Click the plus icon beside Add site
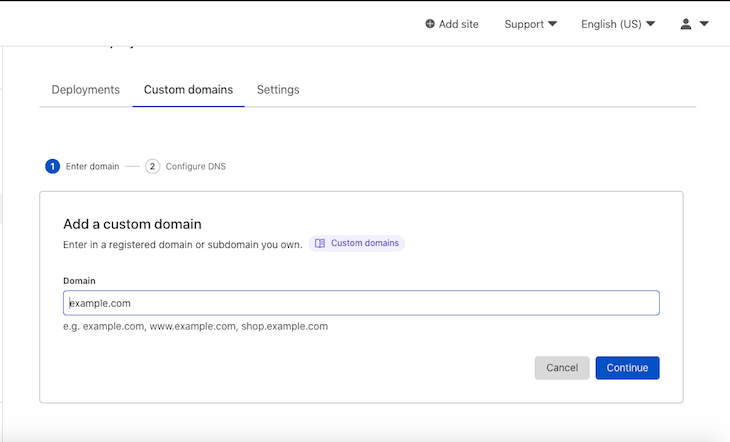730x442 pixels. [430, 24]
